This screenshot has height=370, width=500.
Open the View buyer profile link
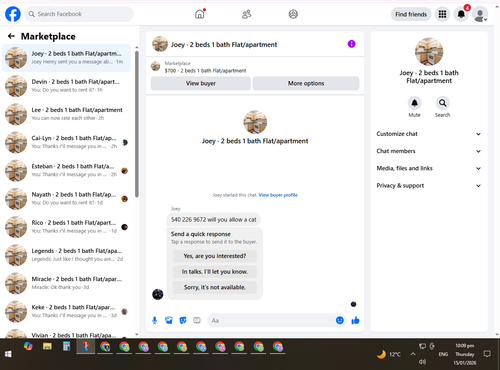[x=278, y=195]
